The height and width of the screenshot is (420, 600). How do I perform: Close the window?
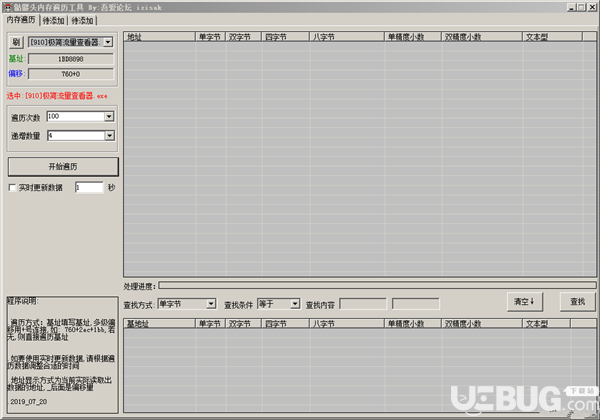592,7
